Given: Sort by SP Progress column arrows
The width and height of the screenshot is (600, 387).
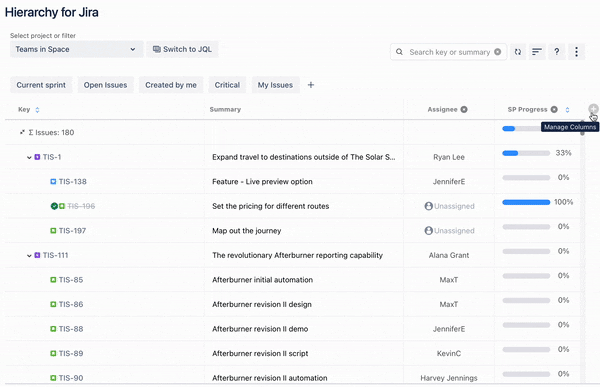Looking at the screenshot, I should 567,110.
